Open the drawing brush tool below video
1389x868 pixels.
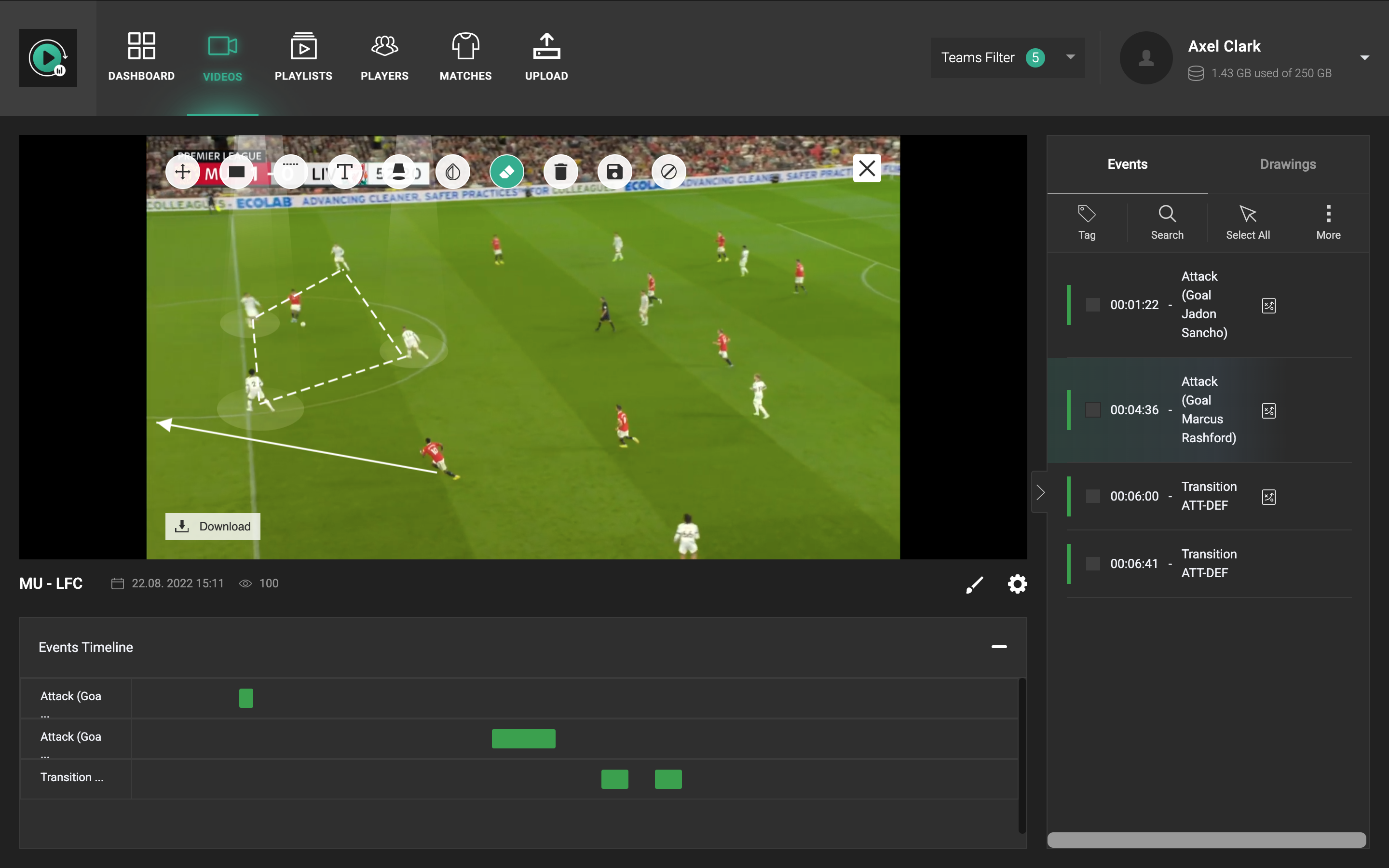[x=975, y=584]
